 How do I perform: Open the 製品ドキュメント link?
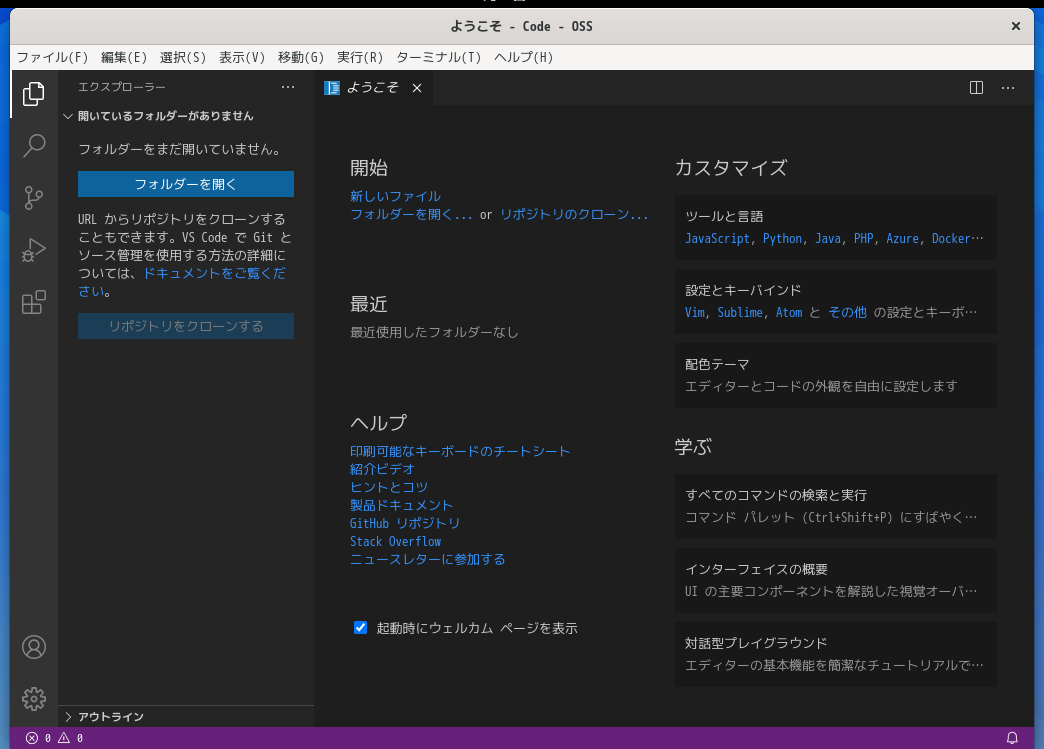pyautogui.click(x=401, y=505)
